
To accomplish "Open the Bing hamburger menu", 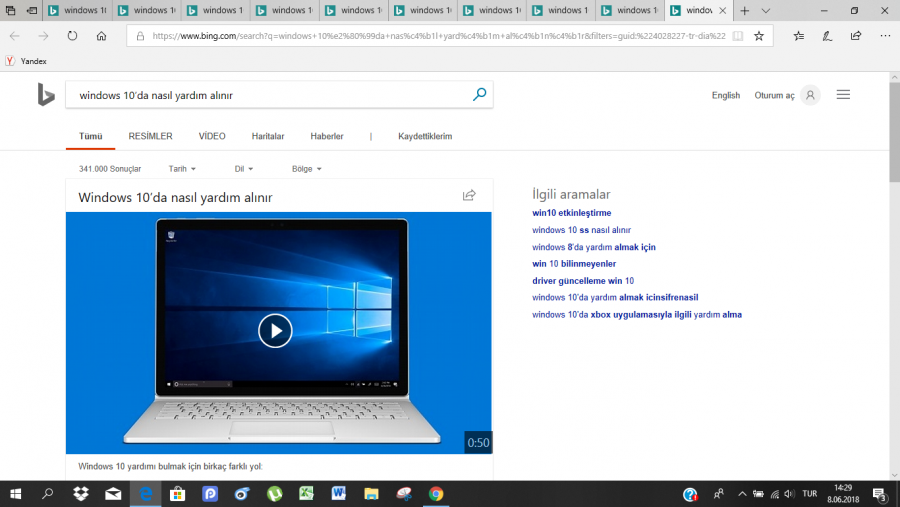I will click(x=843, y=95).
